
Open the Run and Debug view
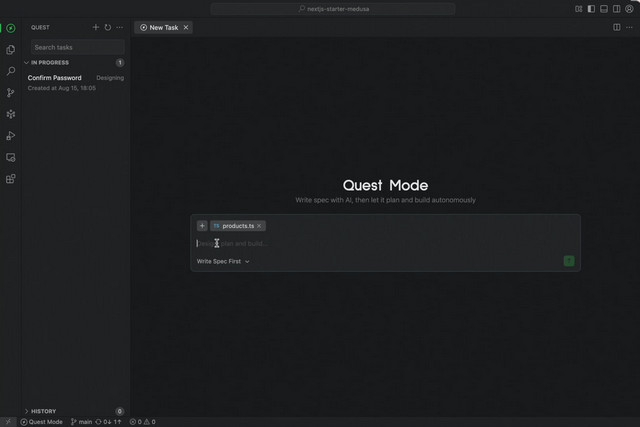(11, 136)
